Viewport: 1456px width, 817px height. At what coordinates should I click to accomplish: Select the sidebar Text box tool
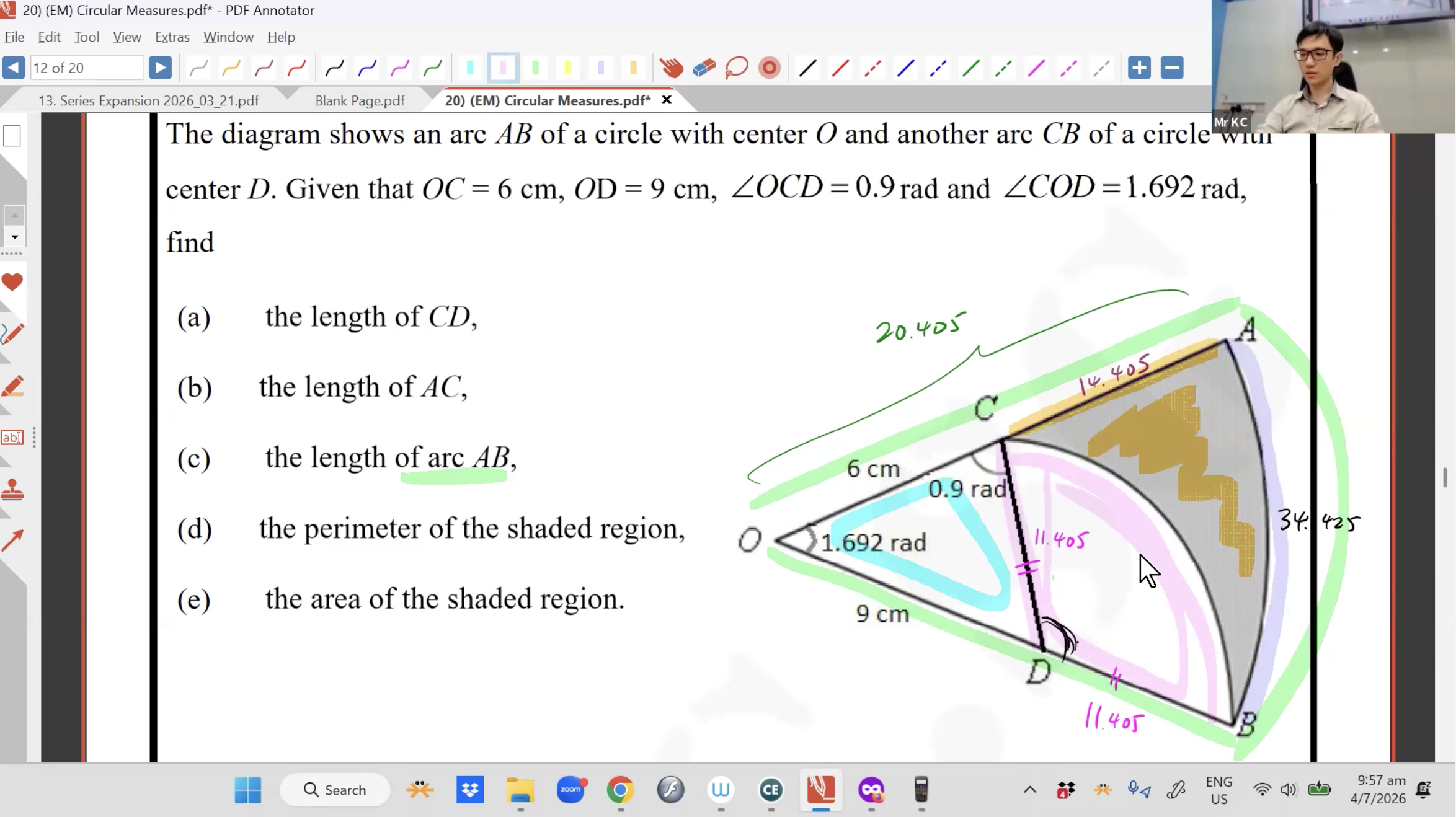12,438
